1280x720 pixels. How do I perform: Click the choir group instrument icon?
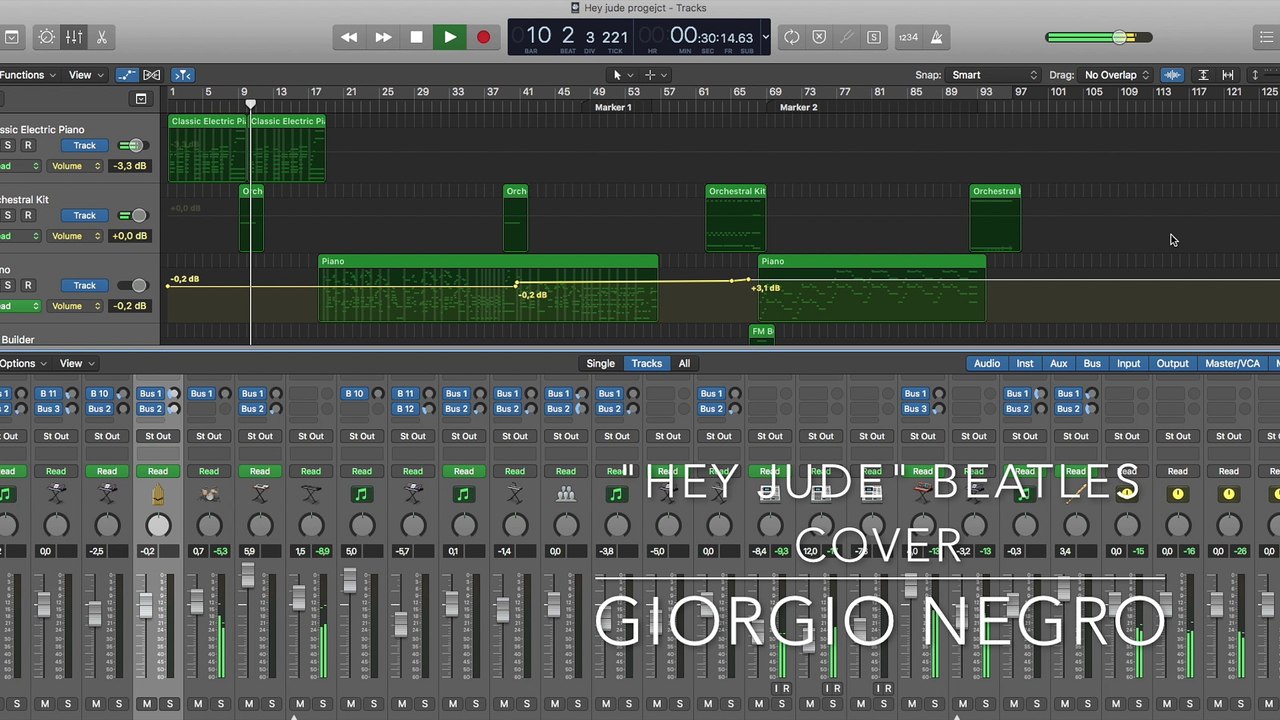566,494
